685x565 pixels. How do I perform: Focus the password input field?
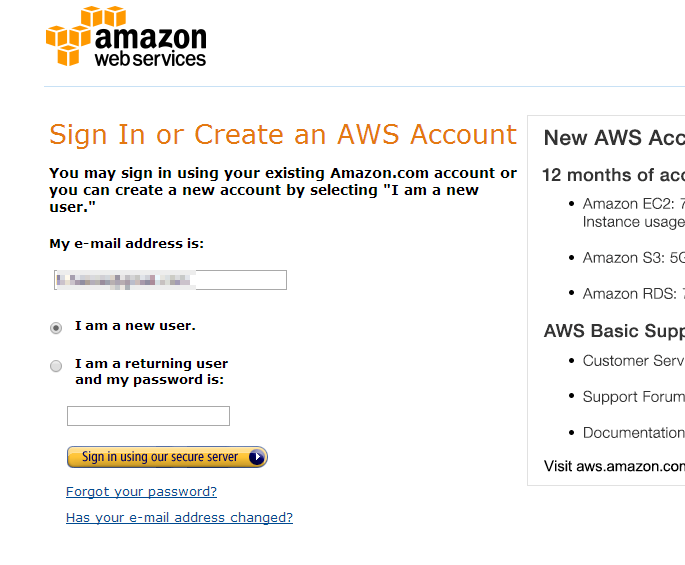(148, 416)
